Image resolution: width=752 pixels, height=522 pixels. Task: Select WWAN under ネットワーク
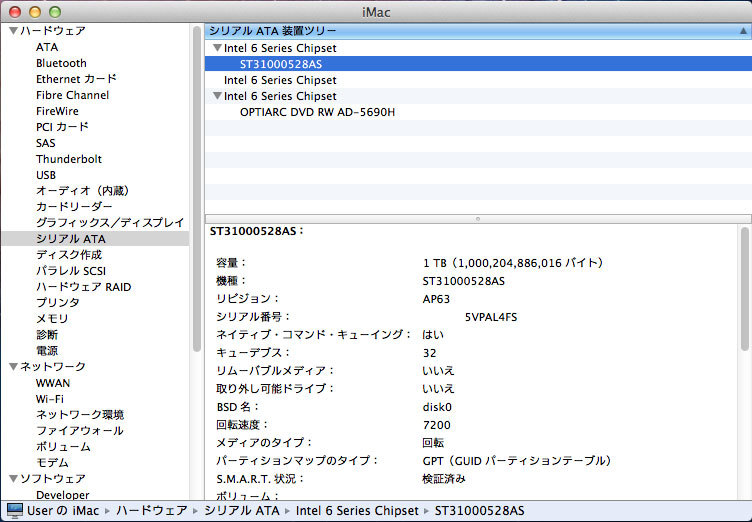point(53,383)
